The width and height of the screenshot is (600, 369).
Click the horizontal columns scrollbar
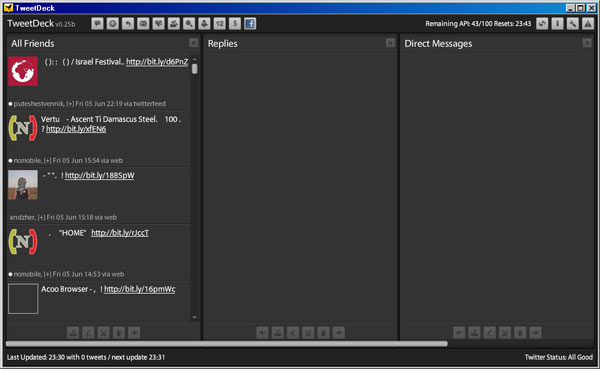[227, 344]
